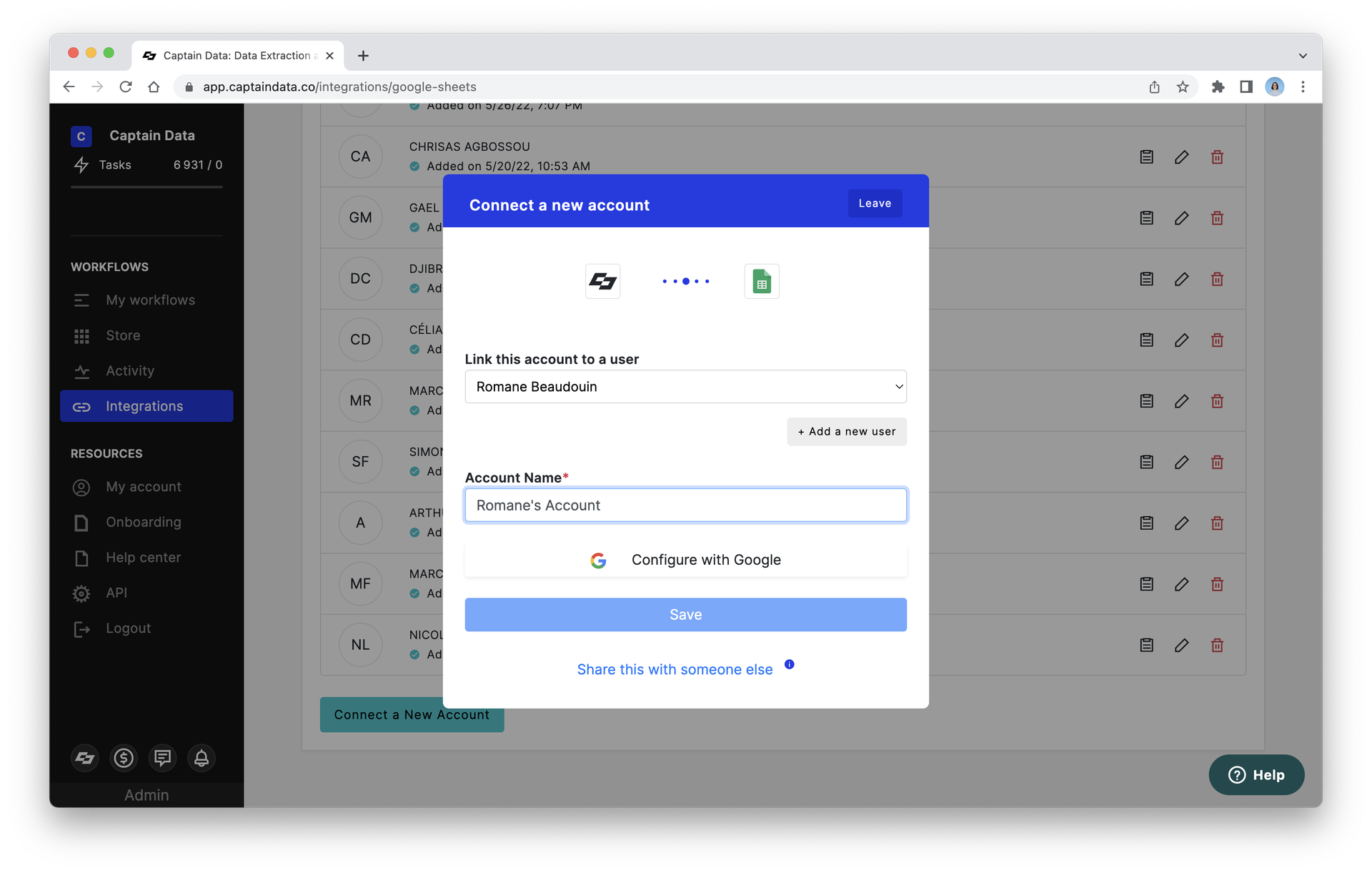Open a new browser tab
This screenshot has width=1372, height=873.
(363, 55)
